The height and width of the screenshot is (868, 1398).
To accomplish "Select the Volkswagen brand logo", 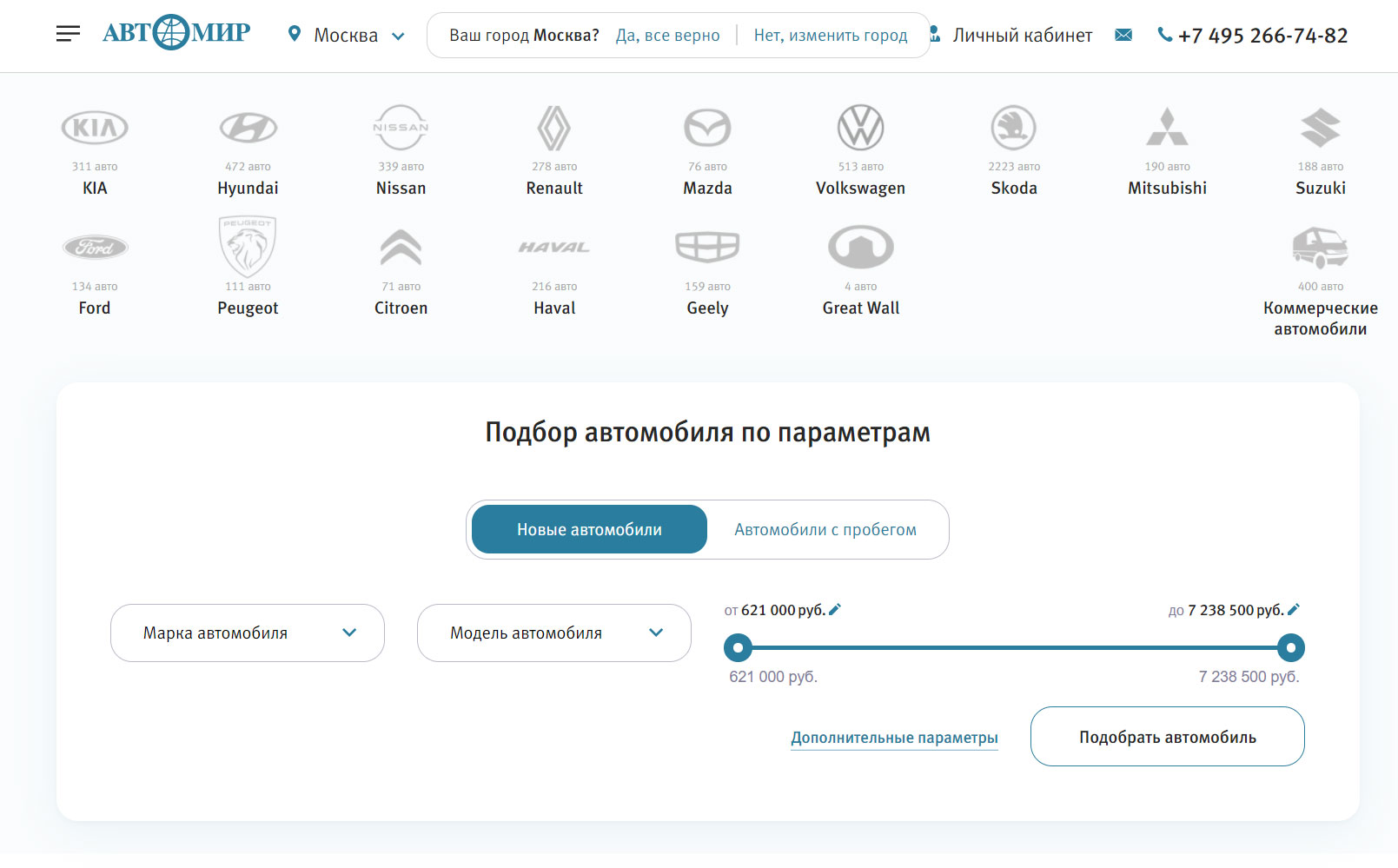I will pos(860,128).
